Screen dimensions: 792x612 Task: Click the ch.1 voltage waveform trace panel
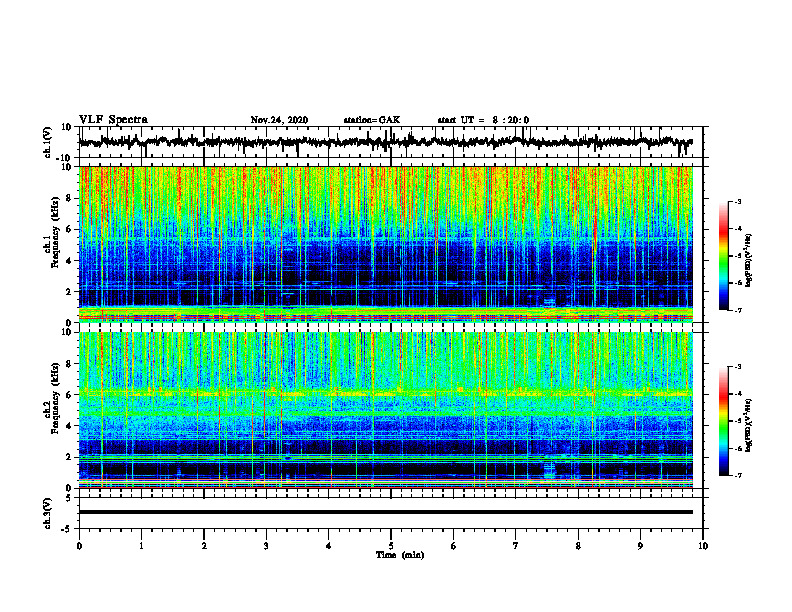click(391, 142)
